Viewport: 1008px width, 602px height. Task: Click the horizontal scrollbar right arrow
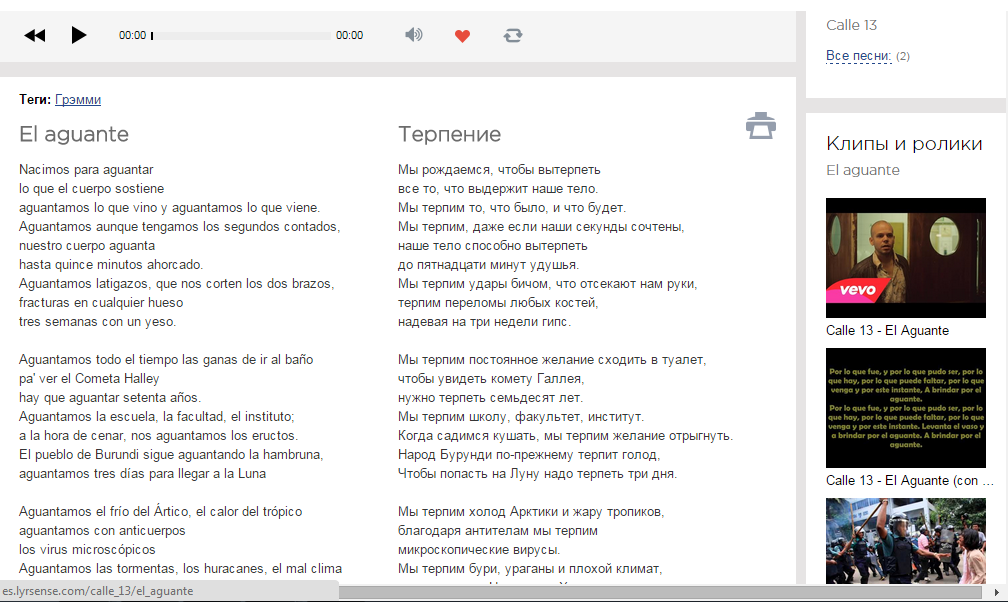tap(996, 592)
